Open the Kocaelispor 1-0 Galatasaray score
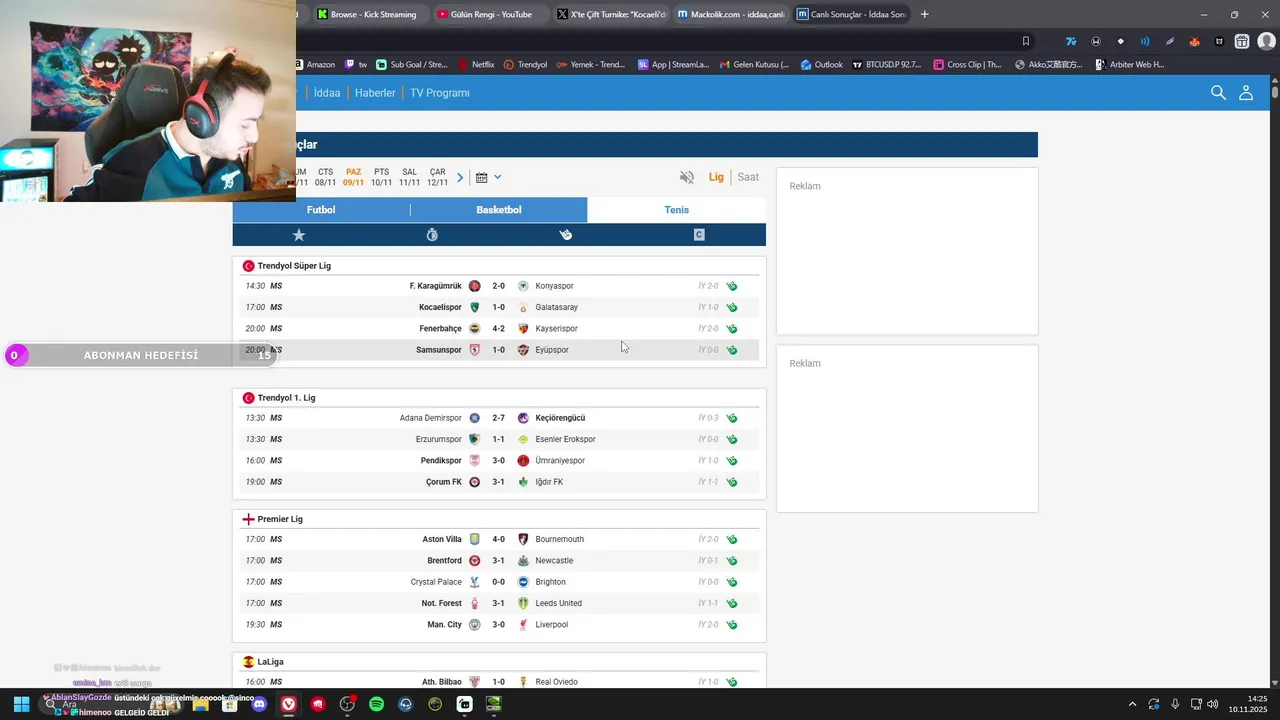 tap(499, 307)
